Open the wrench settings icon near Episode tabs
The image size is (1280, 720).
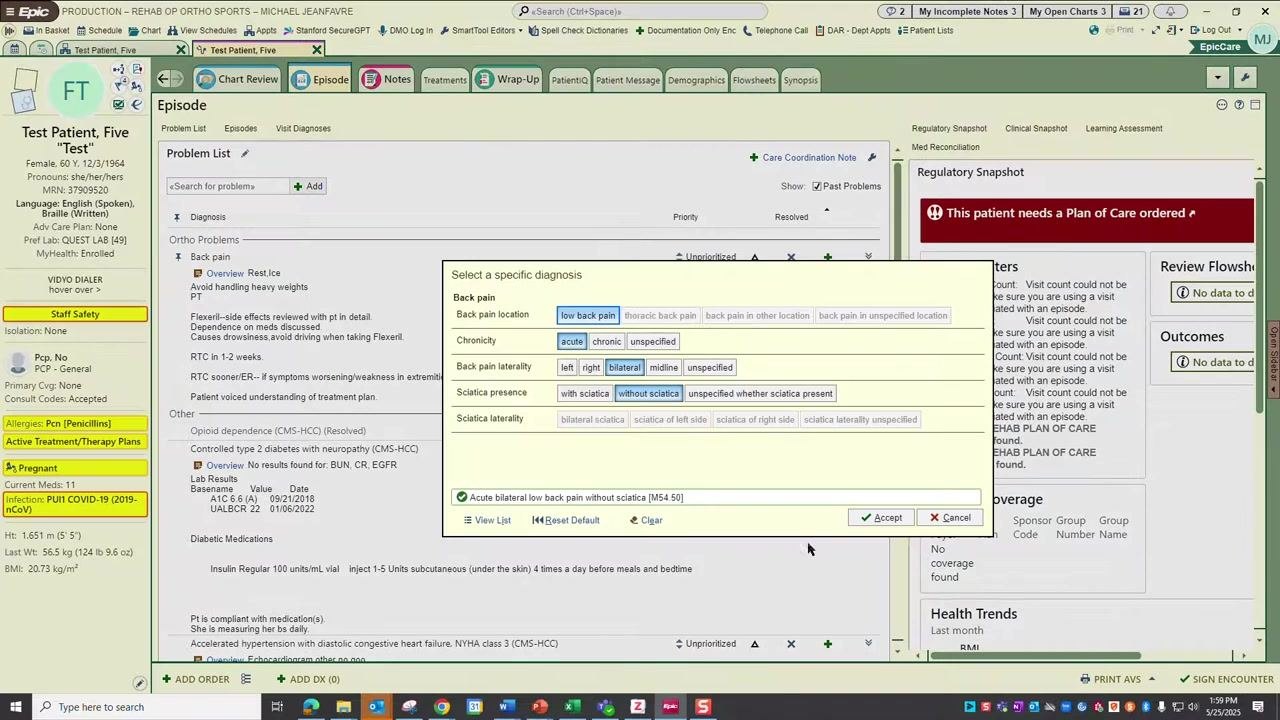coord(1245,78)
